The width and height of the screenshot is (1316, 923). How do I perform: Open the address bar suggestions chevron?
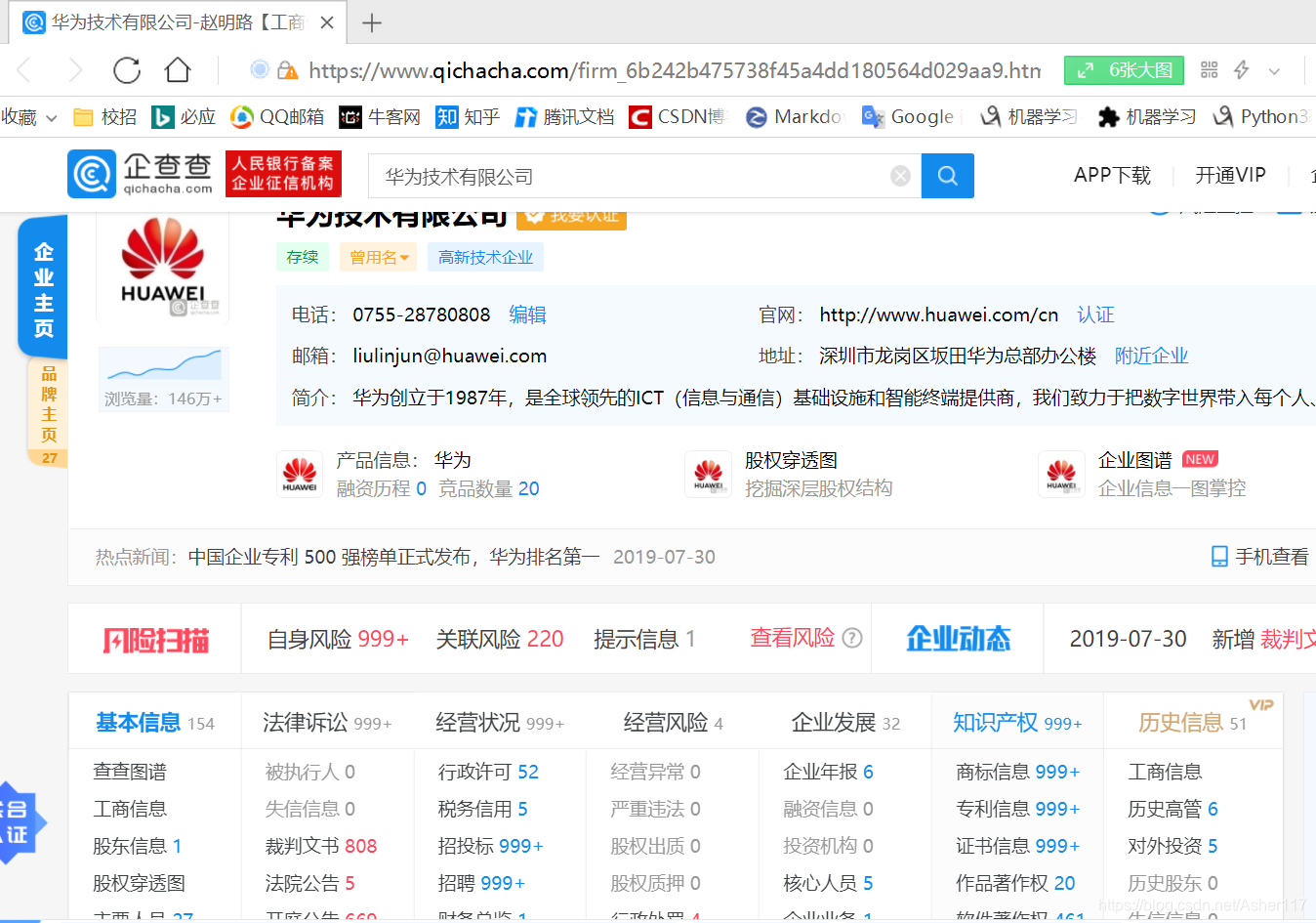(1273, 70)
